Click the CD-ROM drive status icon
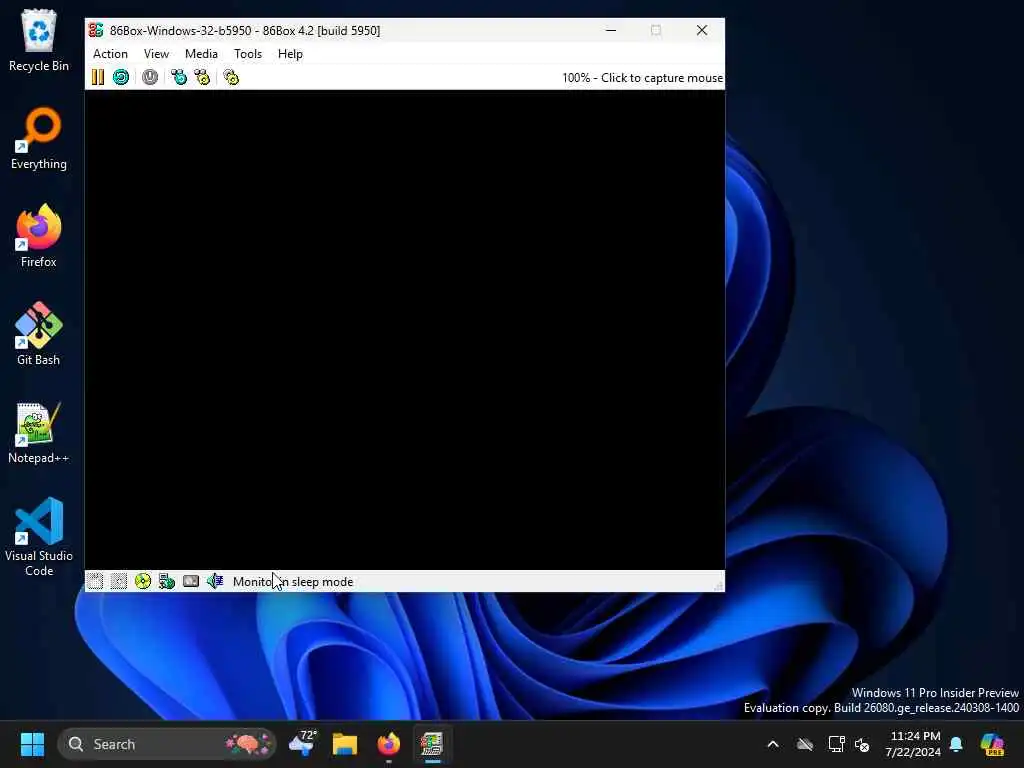This screenshot has width=1024, height=768. 142,581
